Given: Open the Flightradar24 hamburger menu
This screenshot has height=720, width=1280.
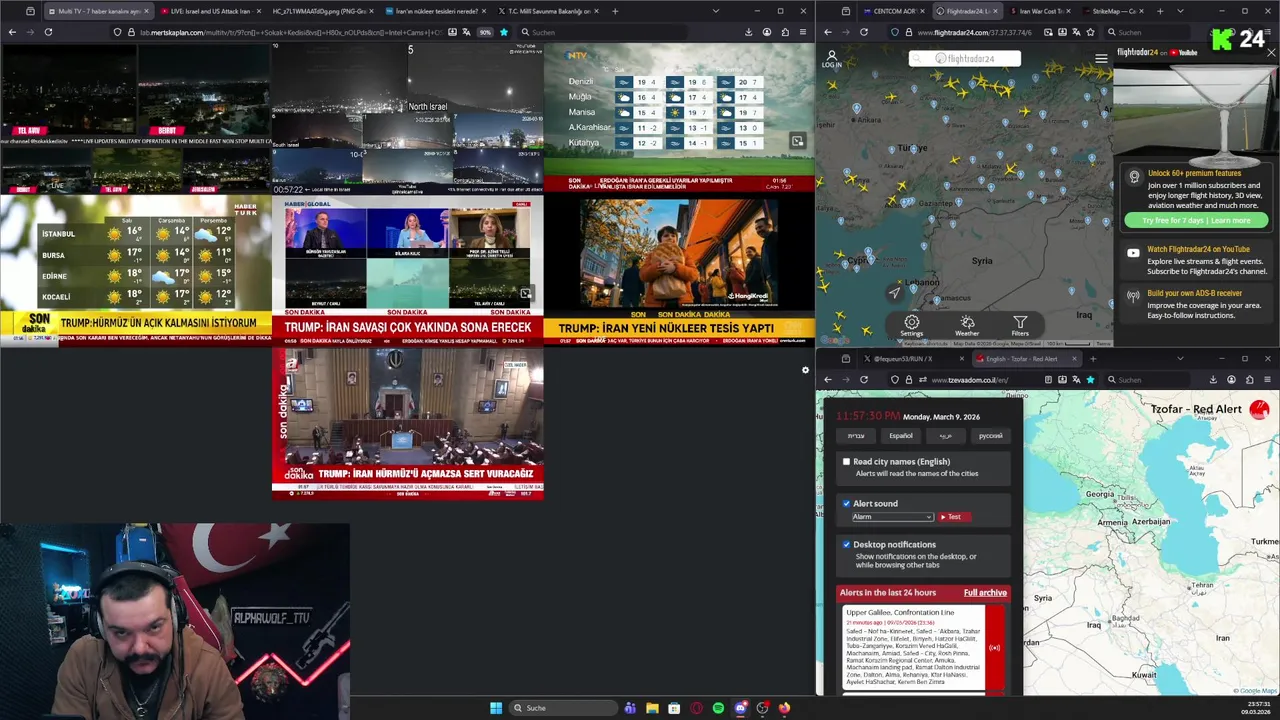Looking at the screenshot, I should pos(1101,59).
